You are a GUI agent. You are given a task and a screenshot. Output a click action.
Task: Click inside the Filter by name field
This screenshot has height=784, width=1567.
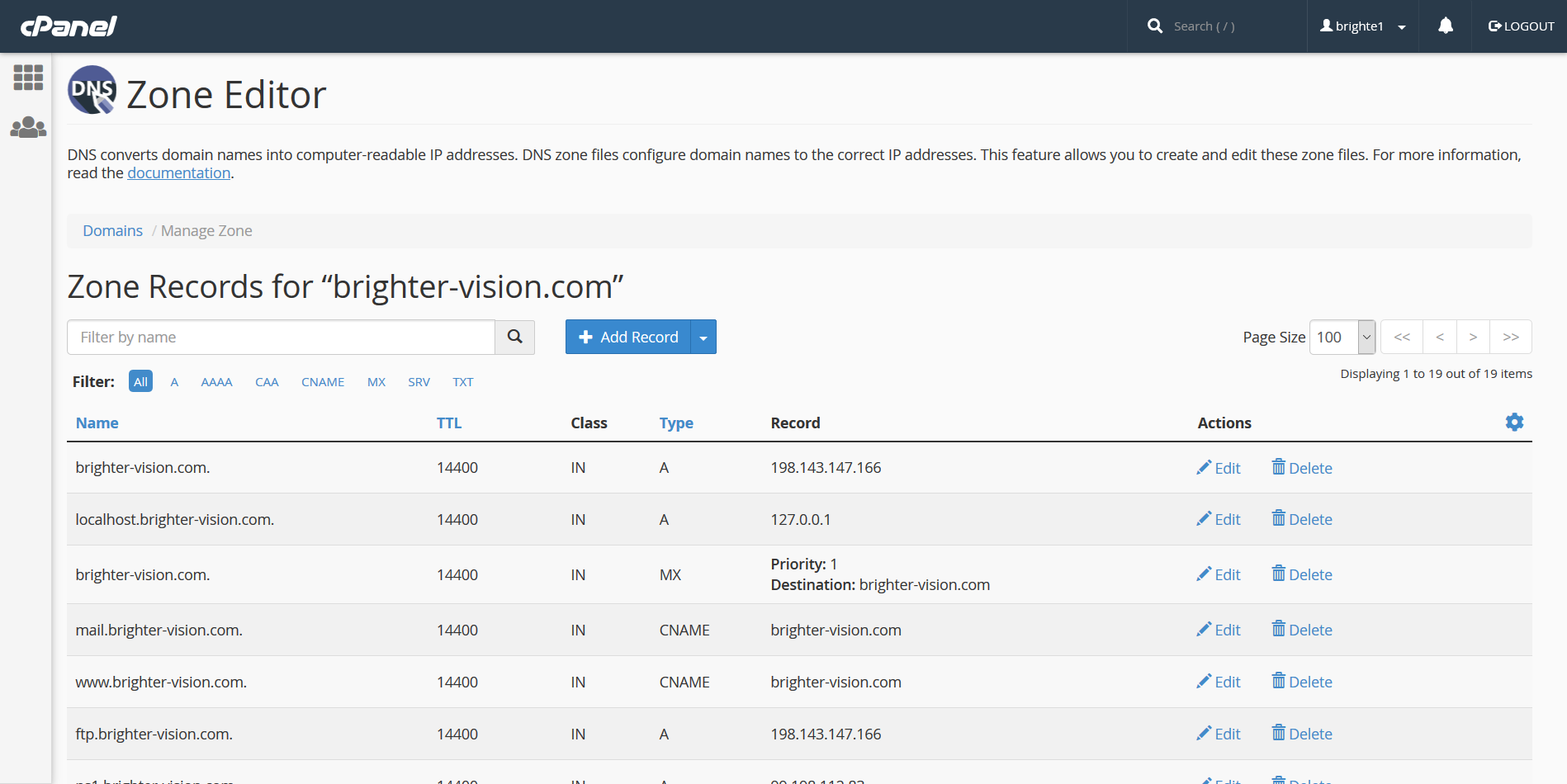pyautogui.click(x=281, y=337)
